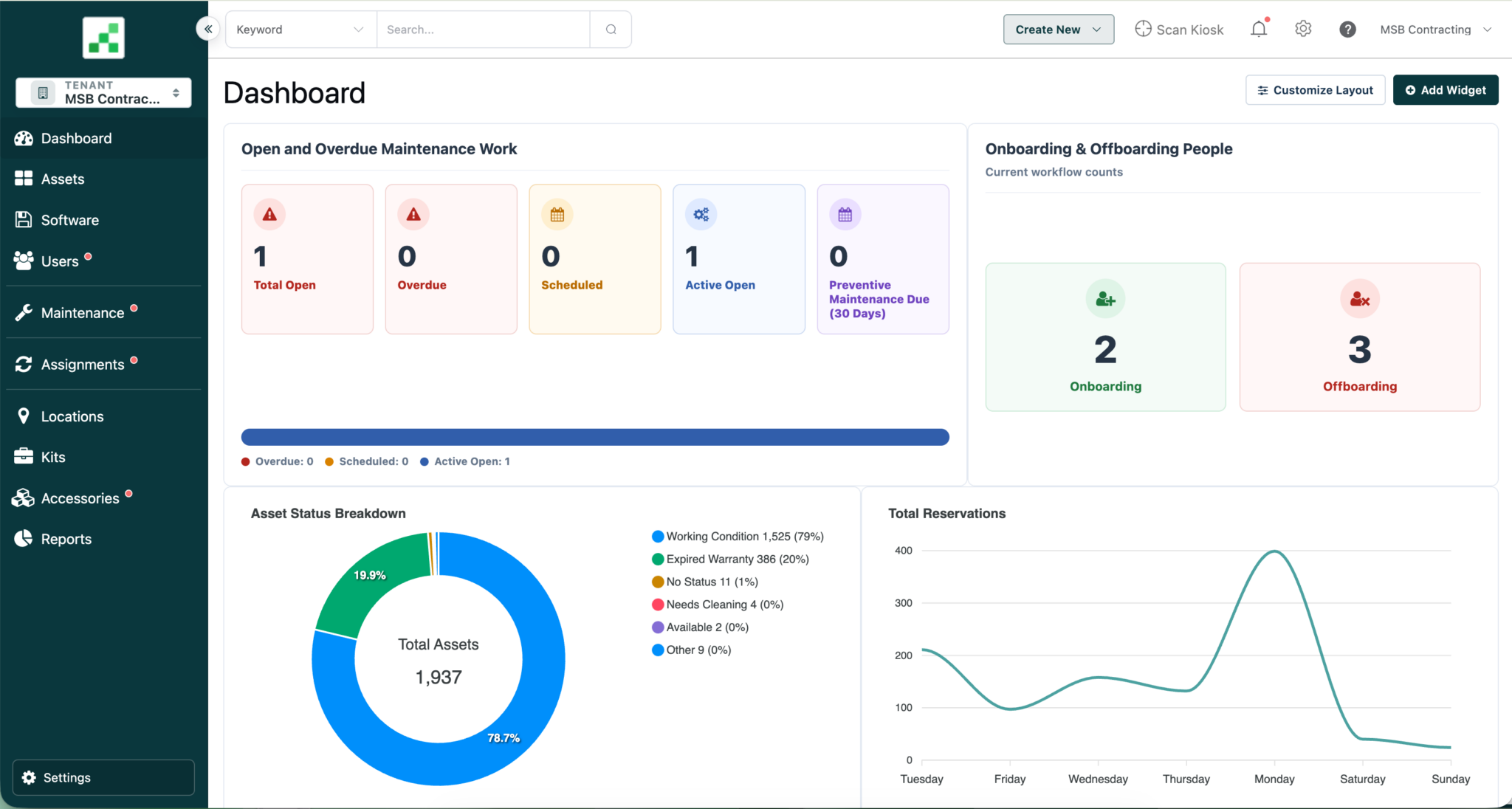Click the Overdue warning triangle icon
Image resolution: width=1512 pixels, height=809 pixels.
pyautogui.click(x=413, y=215)
